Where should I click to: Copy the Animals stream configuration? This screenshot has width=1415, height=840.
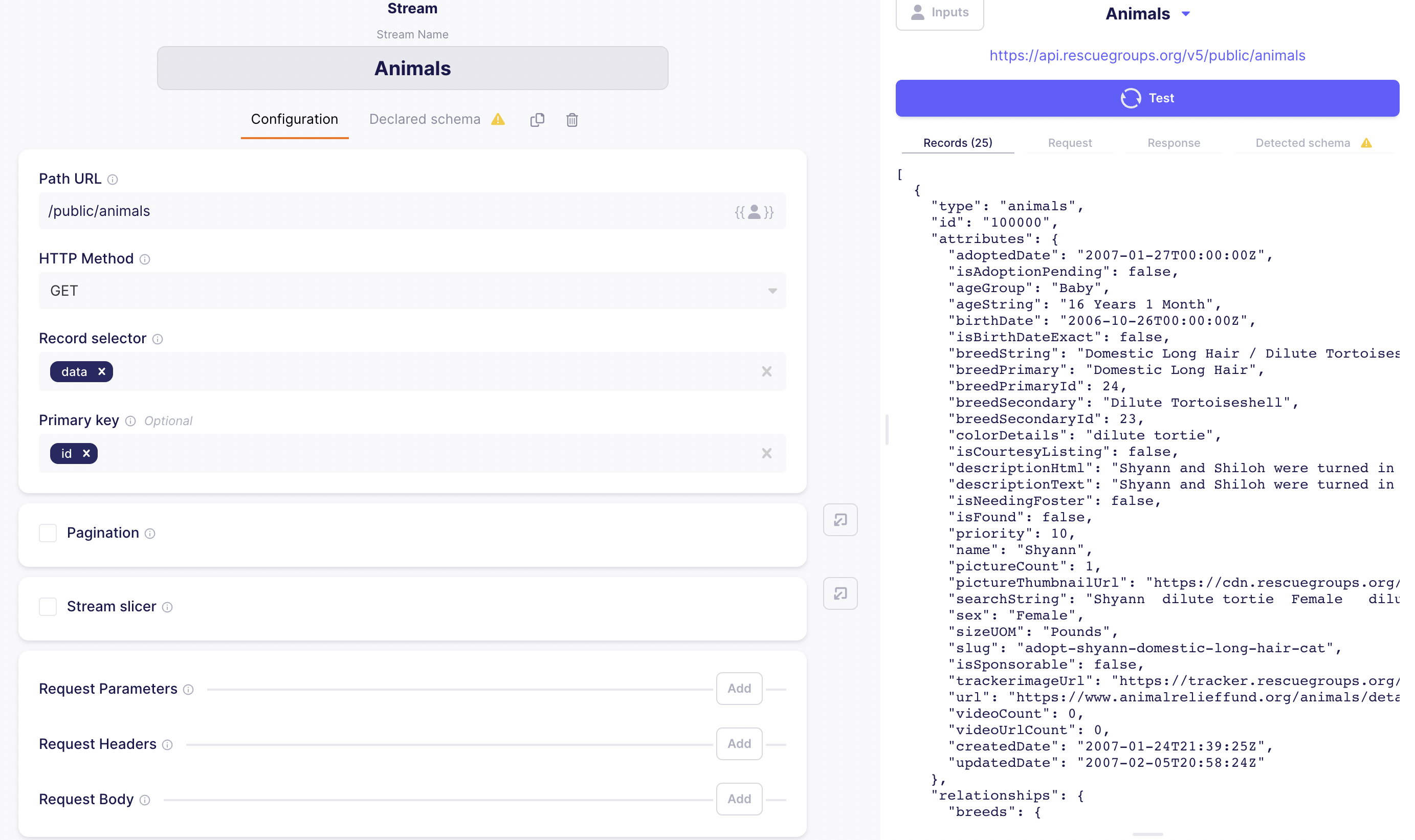coord(537,119)
